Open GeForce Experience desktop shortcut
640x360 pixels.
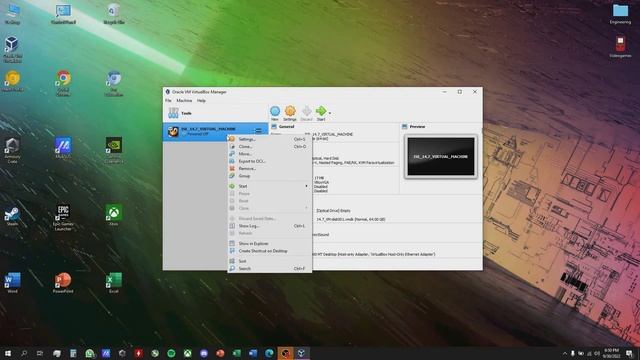pyautogui.click(x=114, y=150)
